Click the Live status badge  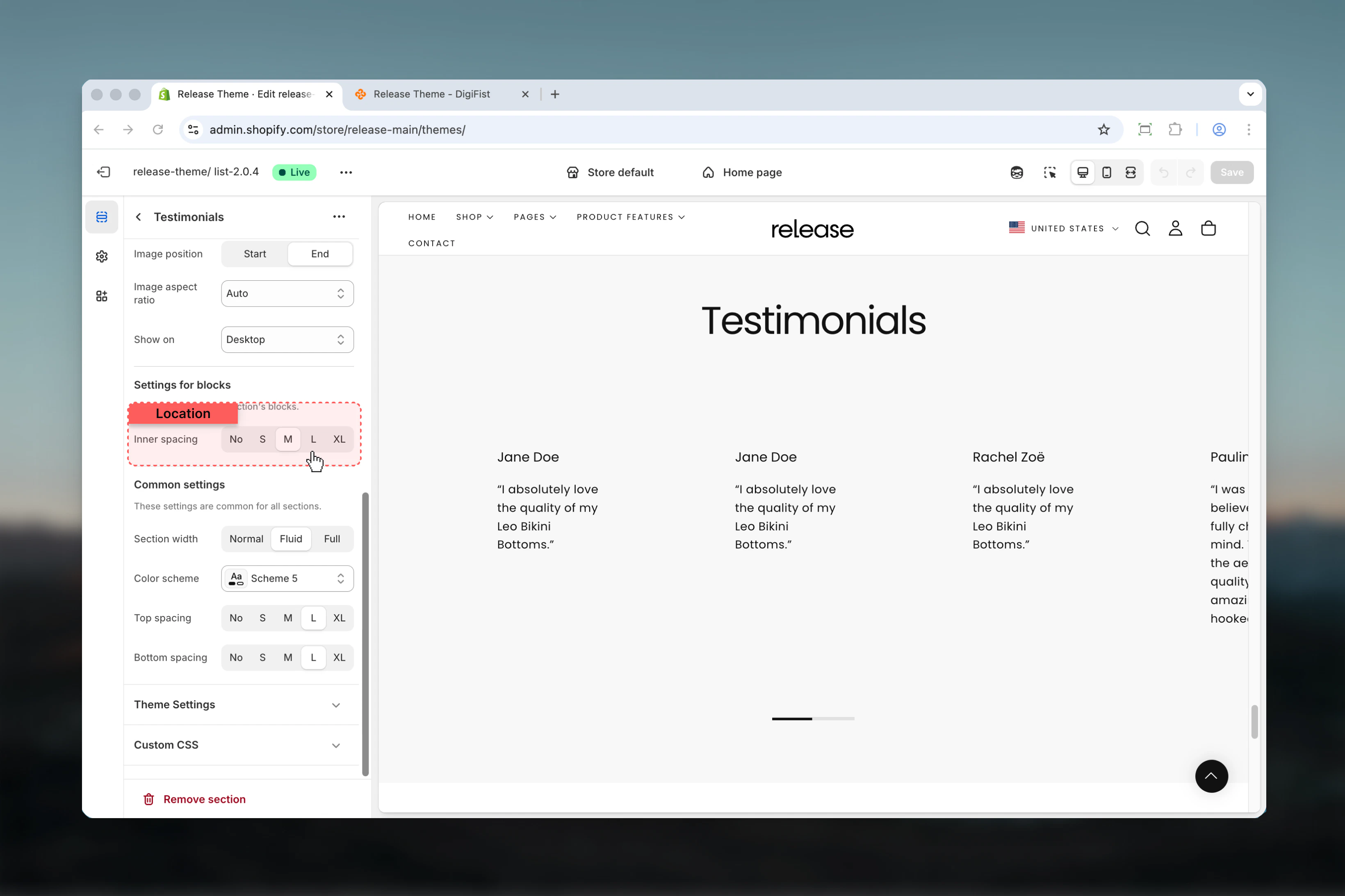coord(294,173)
